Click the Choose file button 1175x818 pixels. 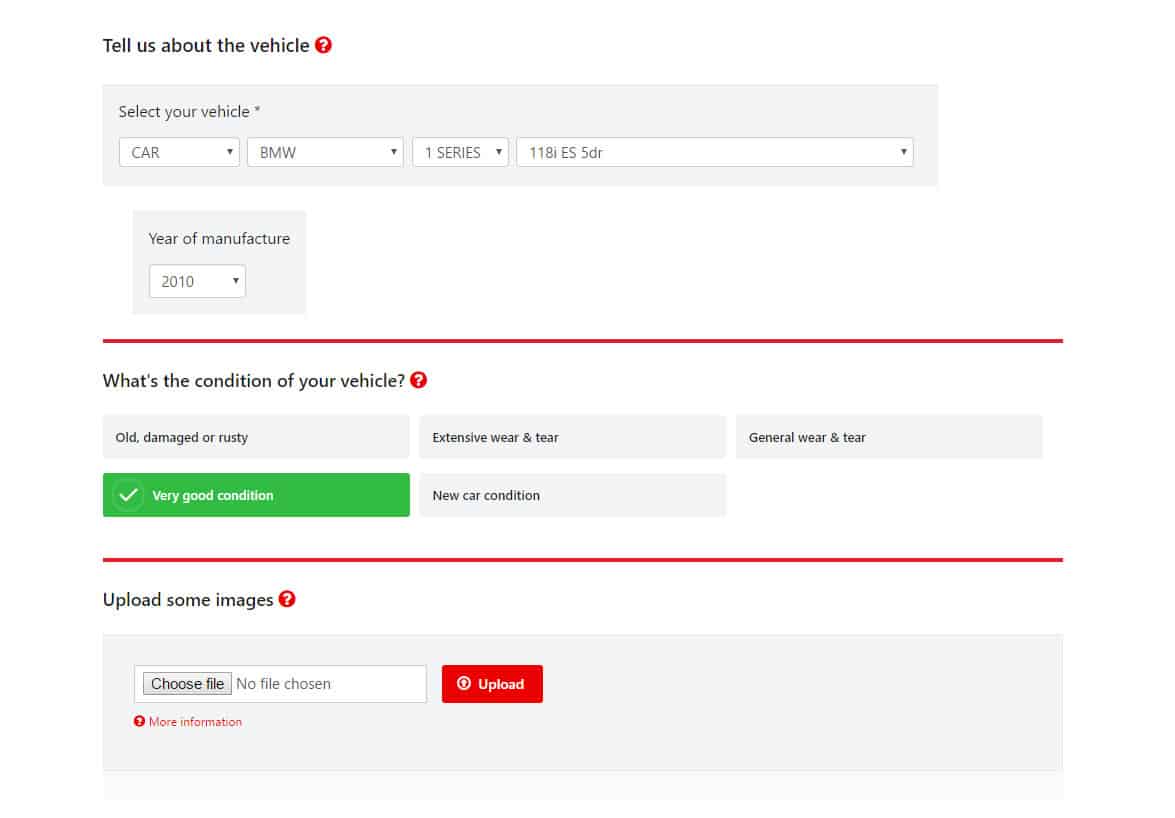click(x=187, y=684)
